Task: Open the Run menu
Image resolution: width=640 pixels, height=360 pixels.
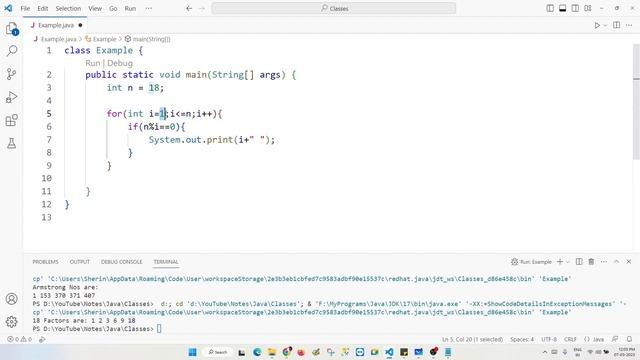Action: (130, 8)
